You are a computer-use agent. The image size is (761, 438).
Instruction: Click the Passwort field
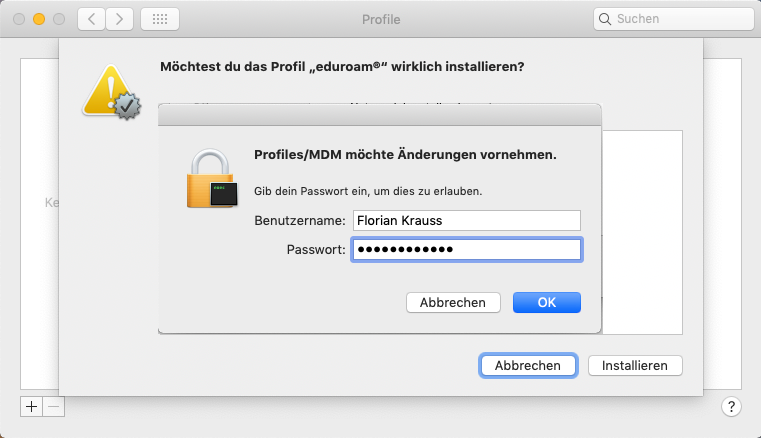465,249
